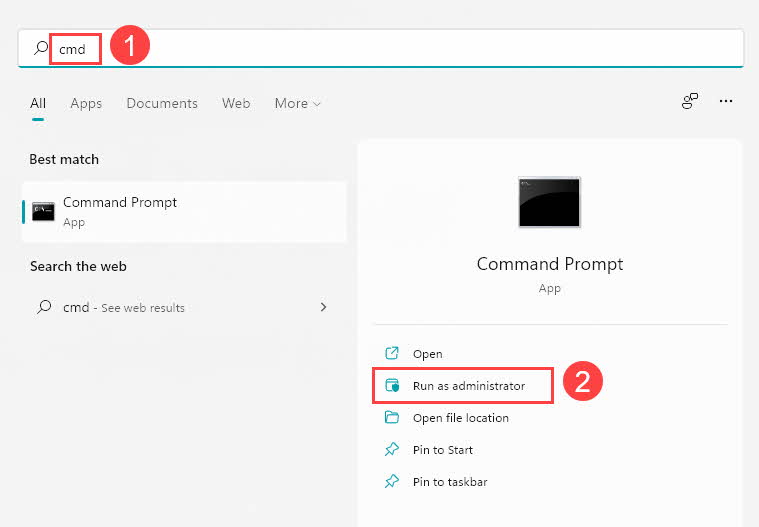Click the Open file location folder icon
The width and height of the screenshot is (759, 527).
pos(392,418)
